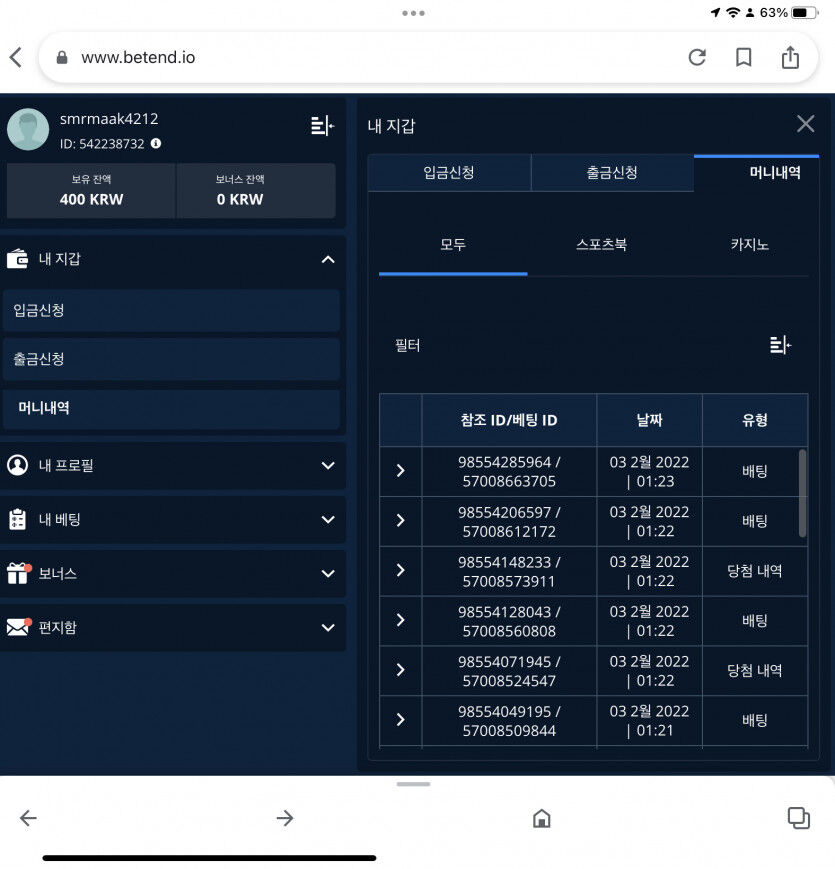Expand row 98554049195 details
Viewport: 835px width, 869px height.
pyautogui.click(x=401, y=720)
